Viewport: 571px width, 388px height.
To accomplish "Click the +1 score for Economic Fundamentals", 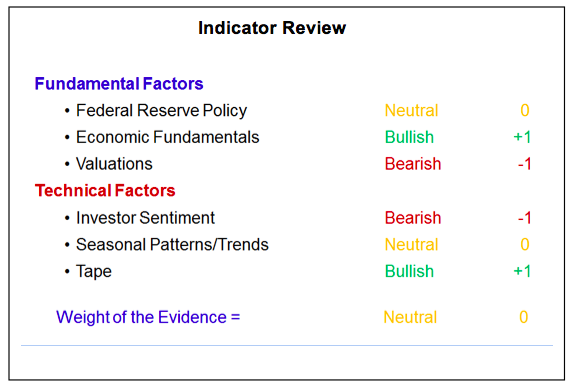I will 522,137.
